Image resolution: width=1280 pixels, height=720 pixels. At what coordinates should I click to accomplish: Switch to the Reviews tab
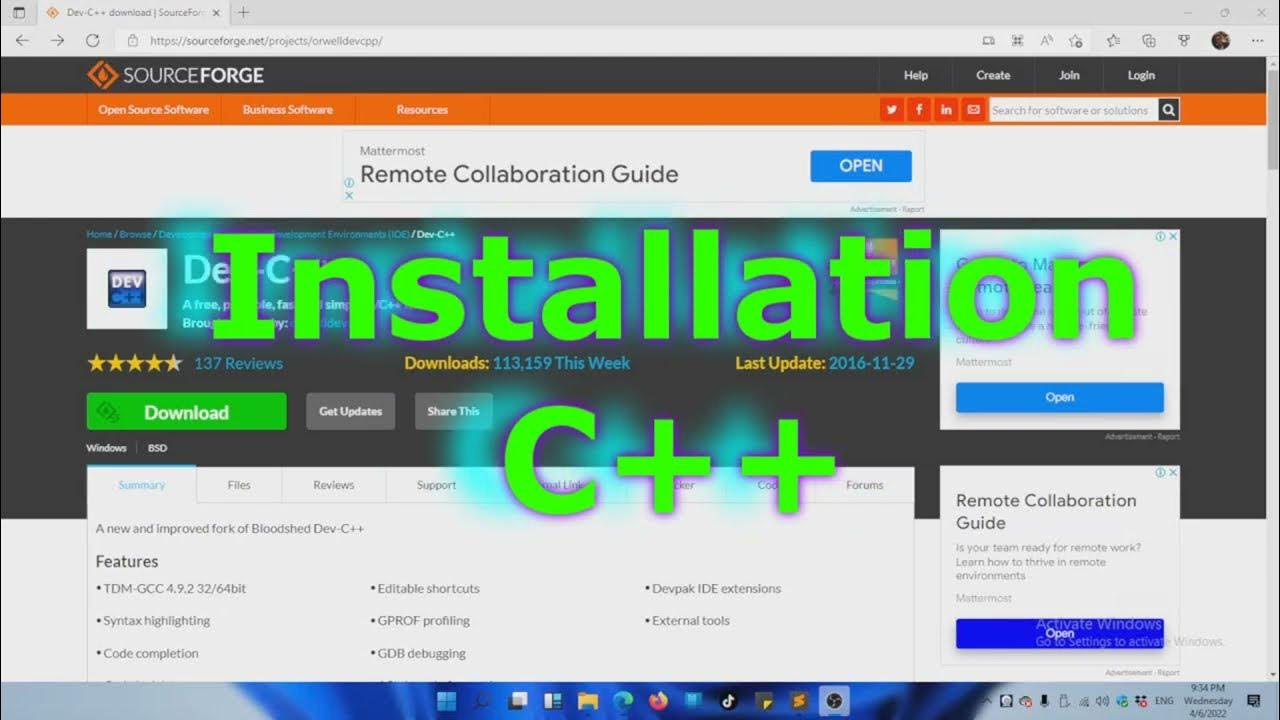point(333,485)
